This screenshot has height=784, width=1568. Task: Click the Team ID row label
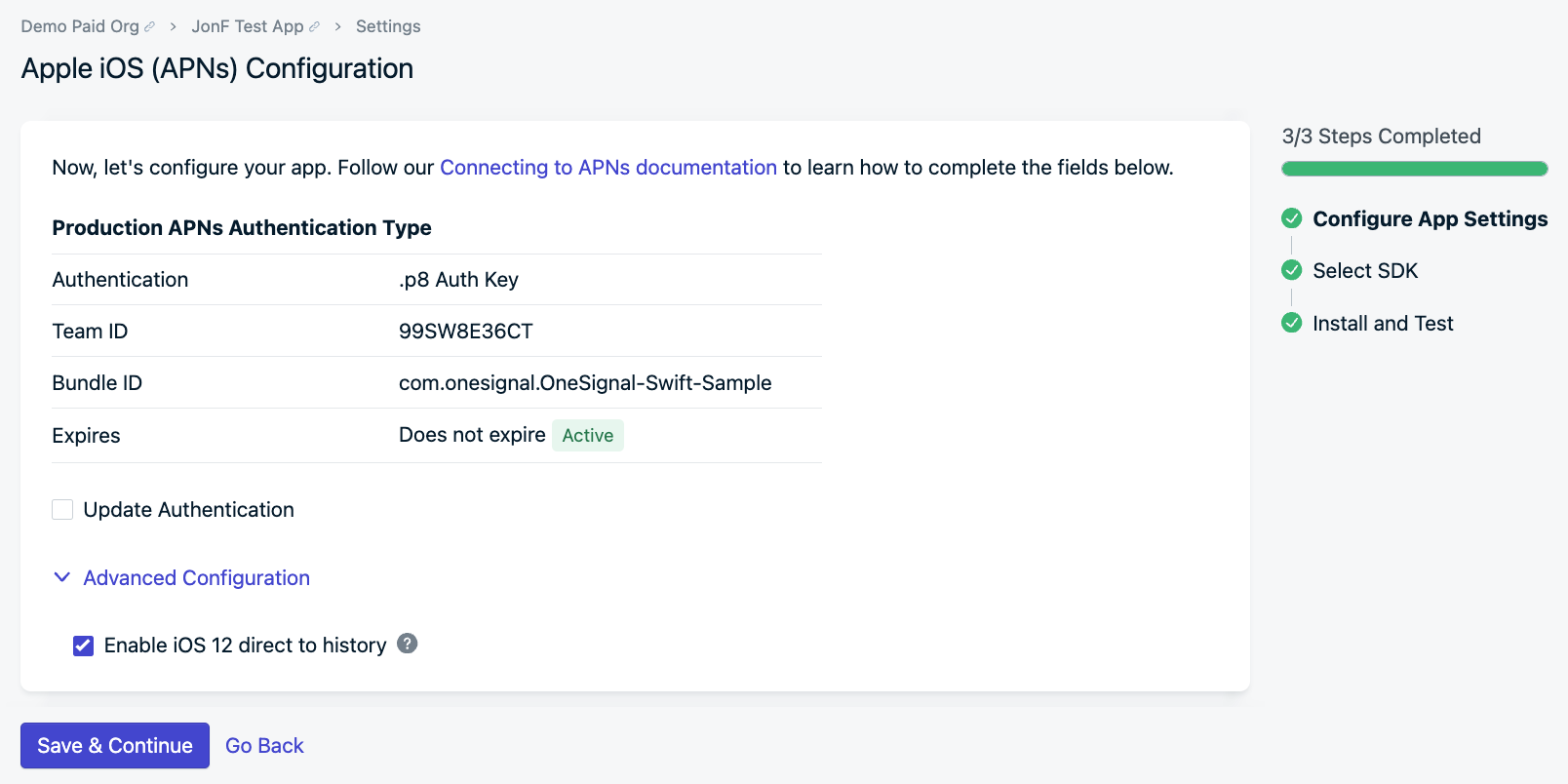[90, 331]
